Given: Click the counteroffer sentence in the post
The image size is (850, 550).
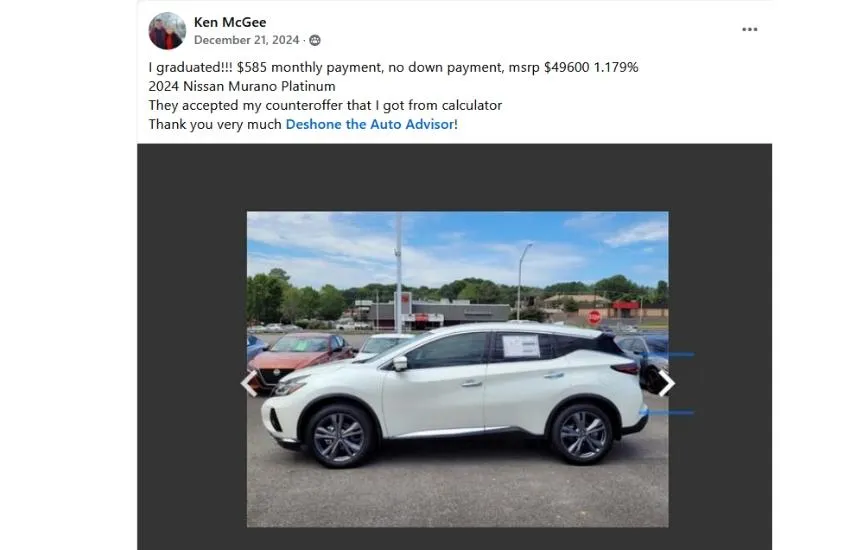Looking at the screenshot, I should (x=325, y=105).
